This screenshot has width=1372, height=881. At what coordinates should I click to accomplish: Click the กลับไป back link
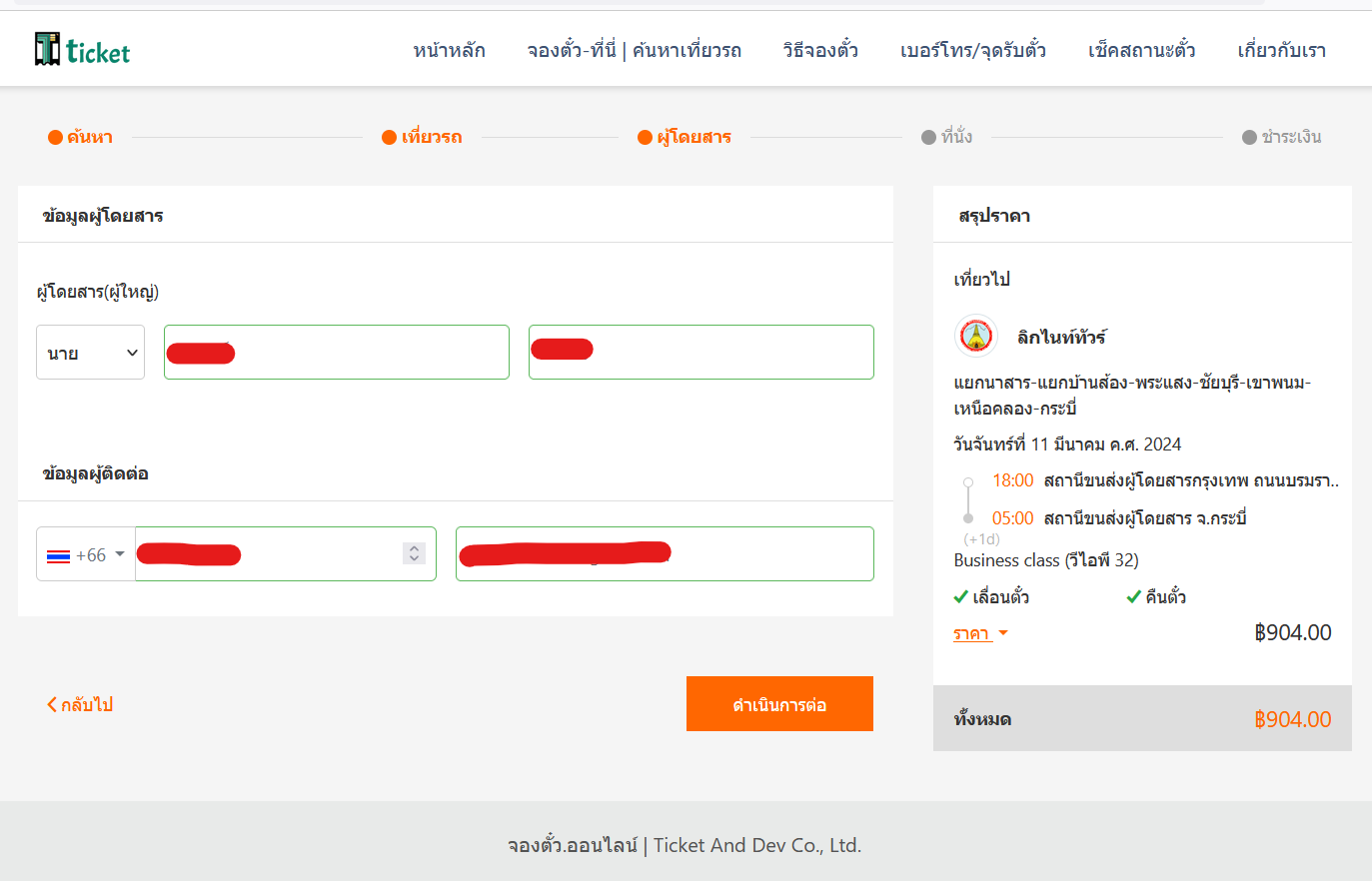(x=80, y=704)
